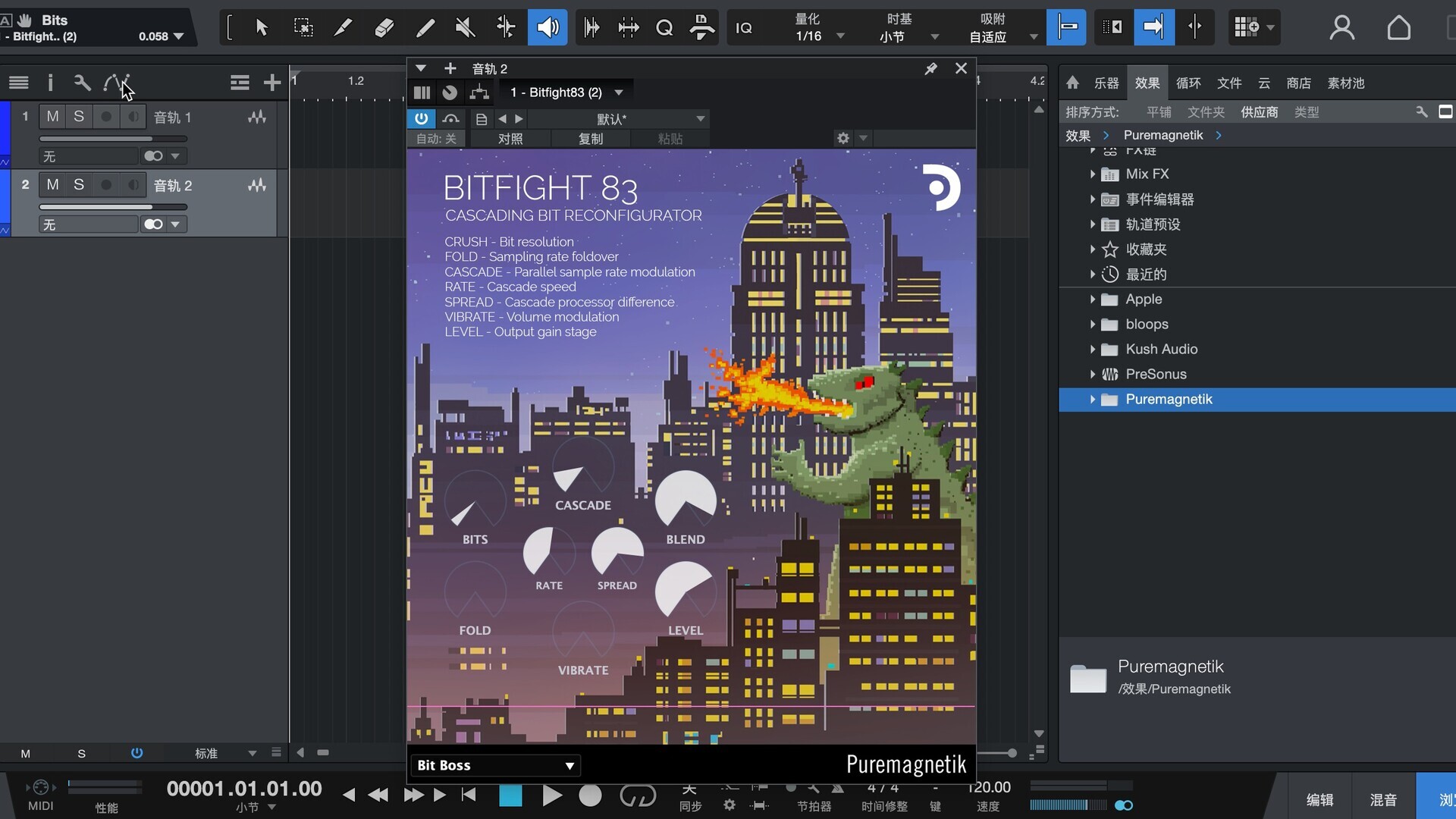Select the Eraser tool
1456x819 pixels.
tap(384, 28)
